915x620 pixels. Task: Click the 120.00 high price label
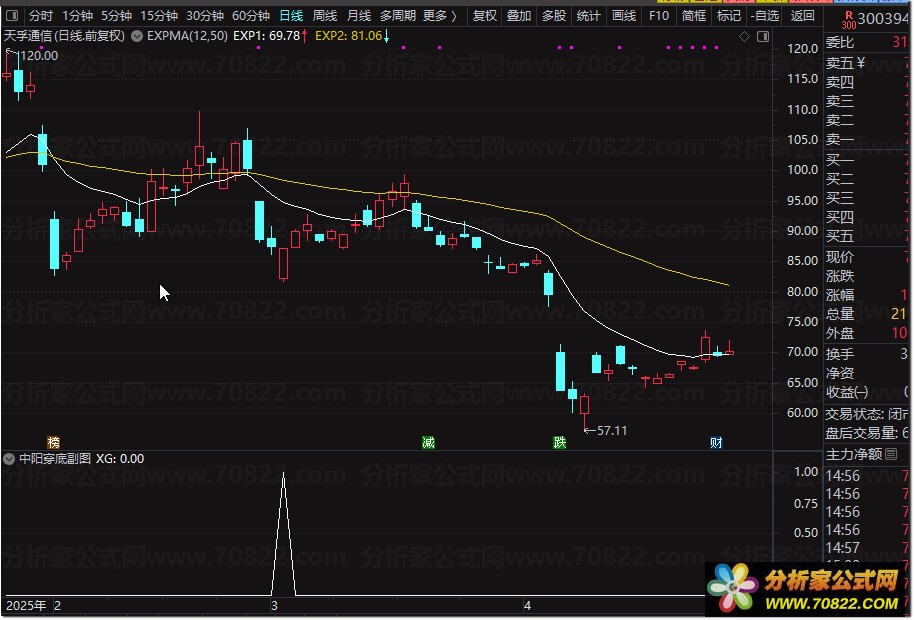point(38,55)
